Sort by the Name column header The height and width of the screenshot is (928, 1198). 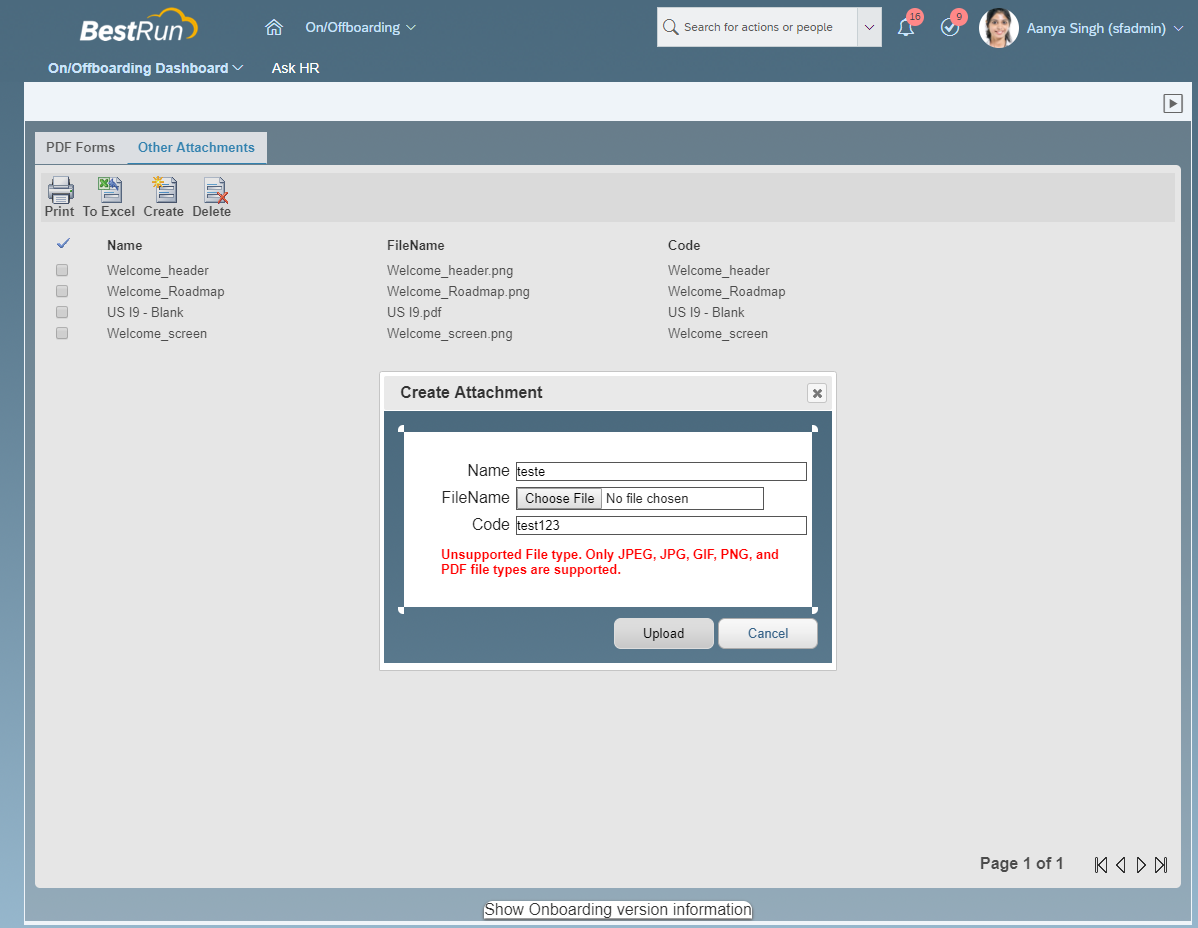tap(125, 245)
